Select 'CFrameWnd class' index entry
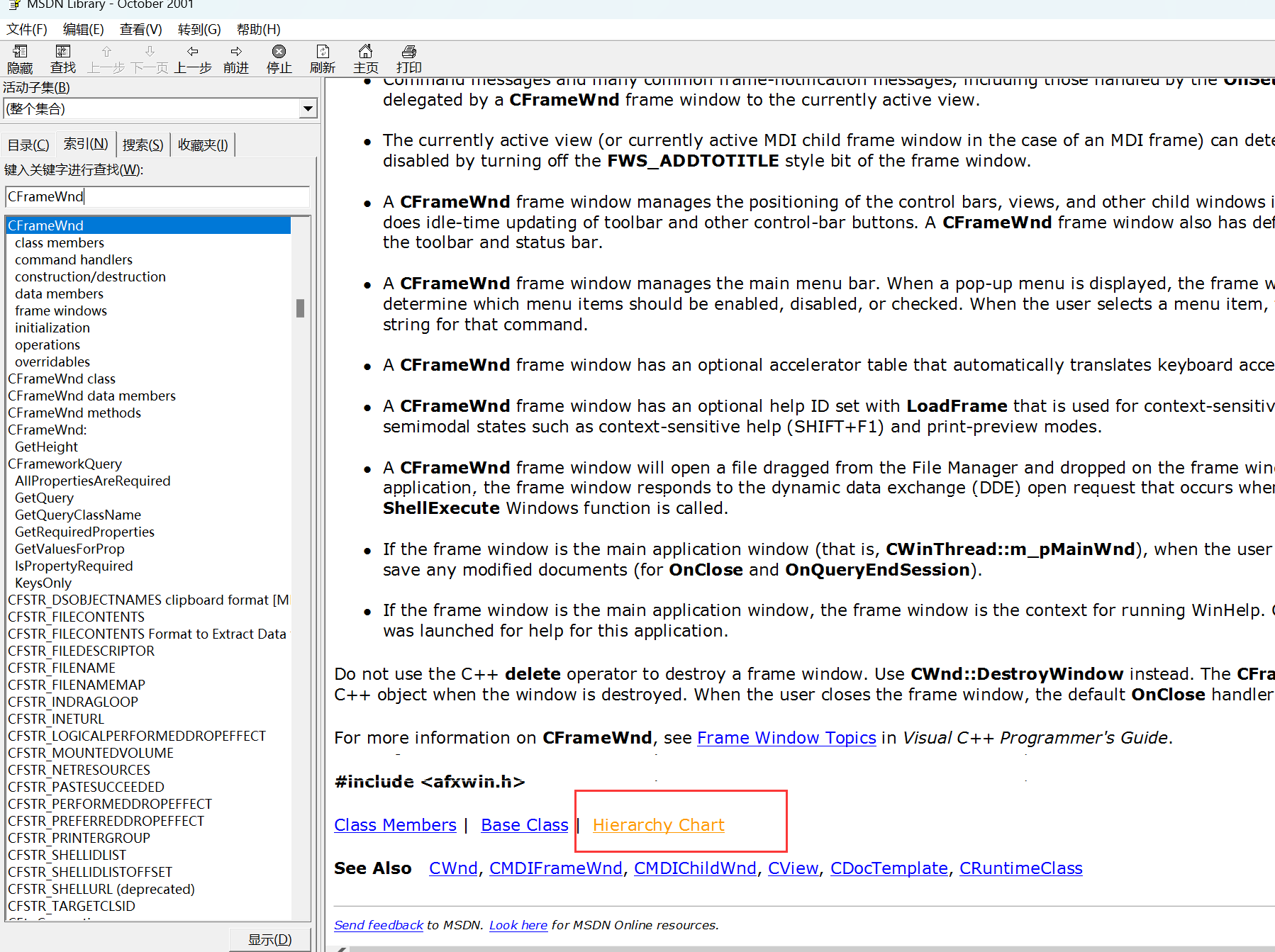Screen dimensions: 1275x952 tap(62, 379)
